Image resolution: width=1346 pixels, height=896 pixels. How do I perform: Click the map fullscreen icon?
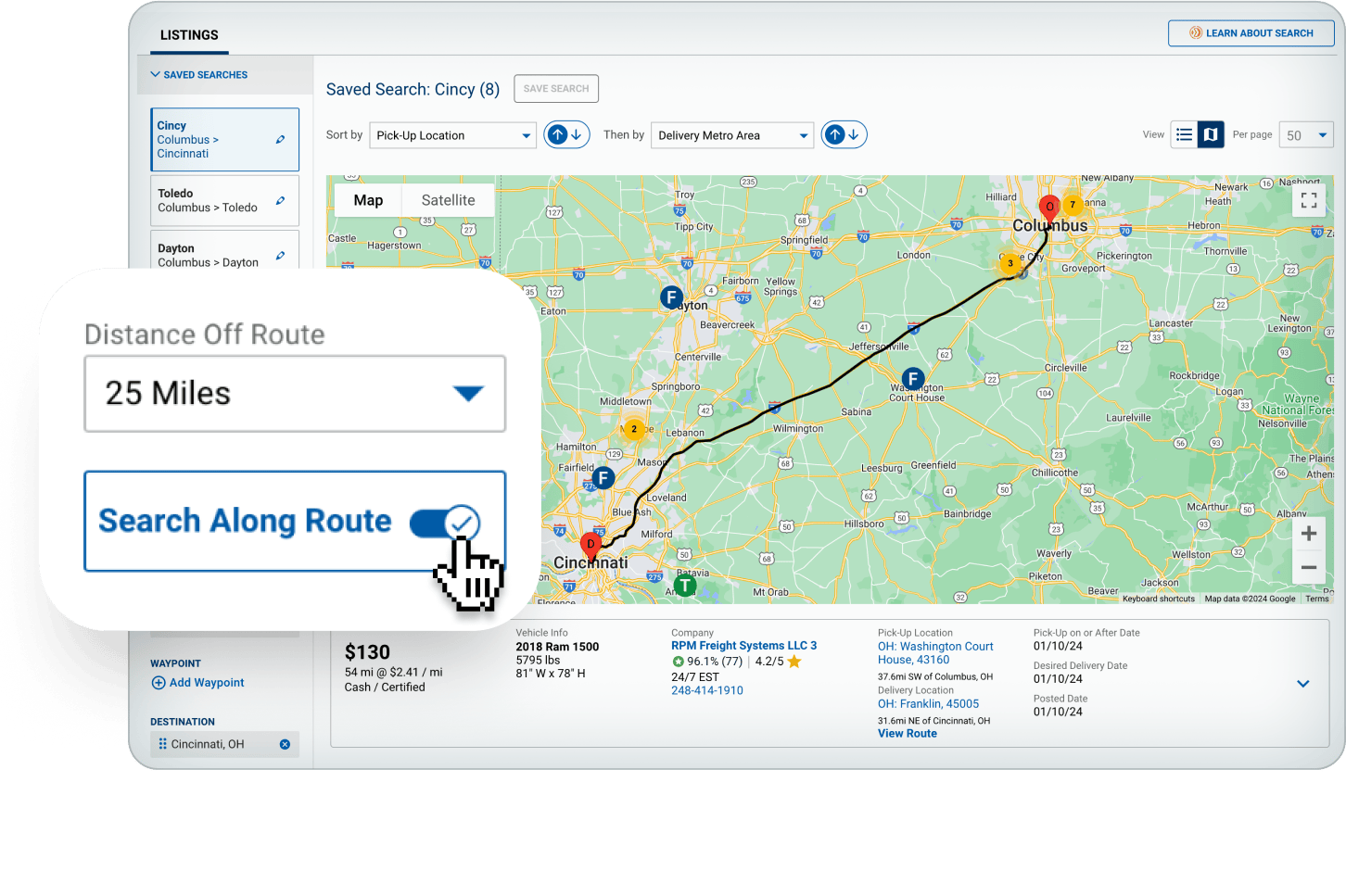coord(1309,200)
